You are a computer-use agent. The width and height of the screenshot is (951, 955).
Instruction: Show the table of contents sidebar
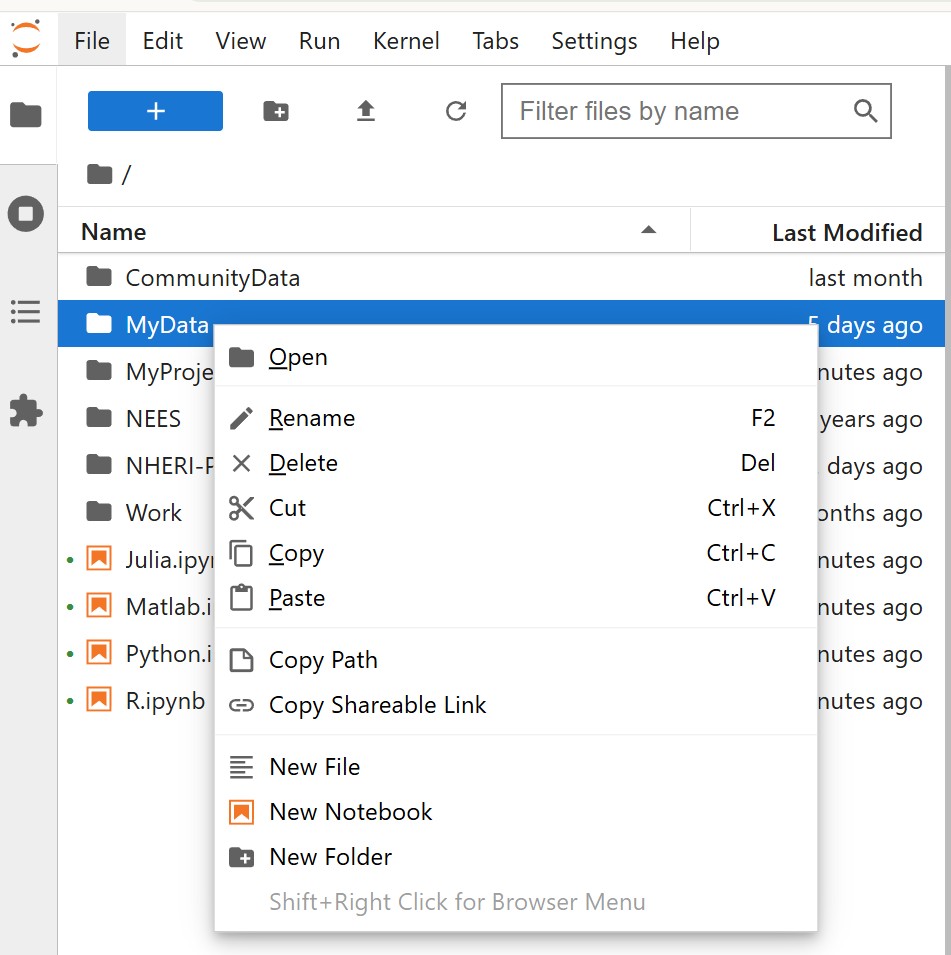[x=26, y=311]
